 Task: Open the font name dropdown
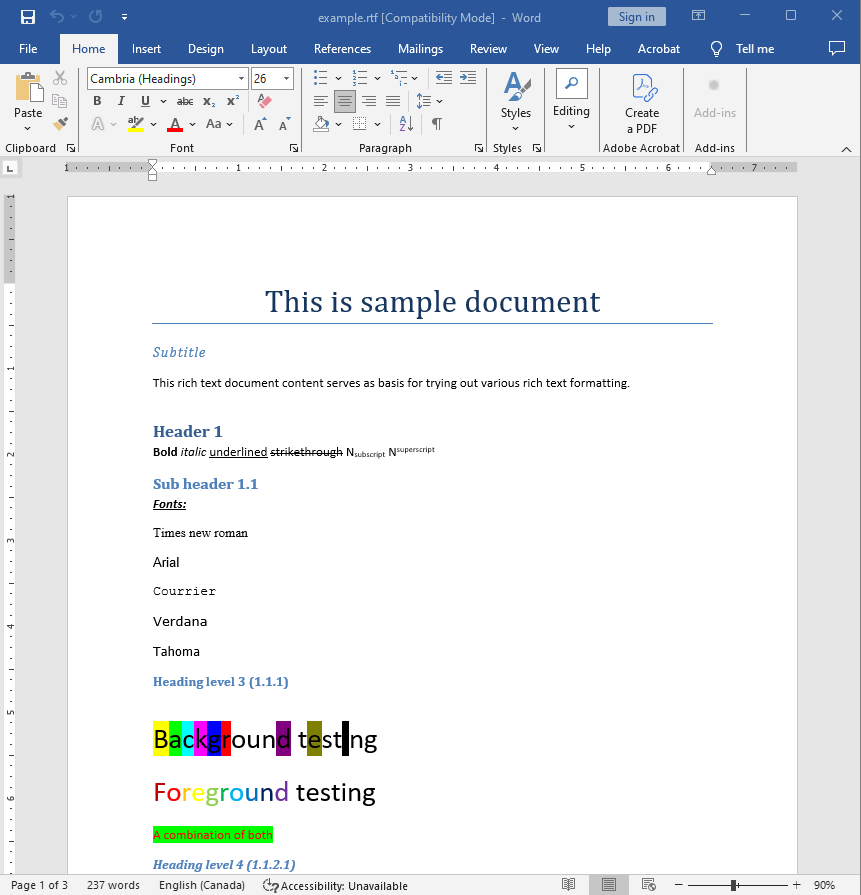[244, 78]
